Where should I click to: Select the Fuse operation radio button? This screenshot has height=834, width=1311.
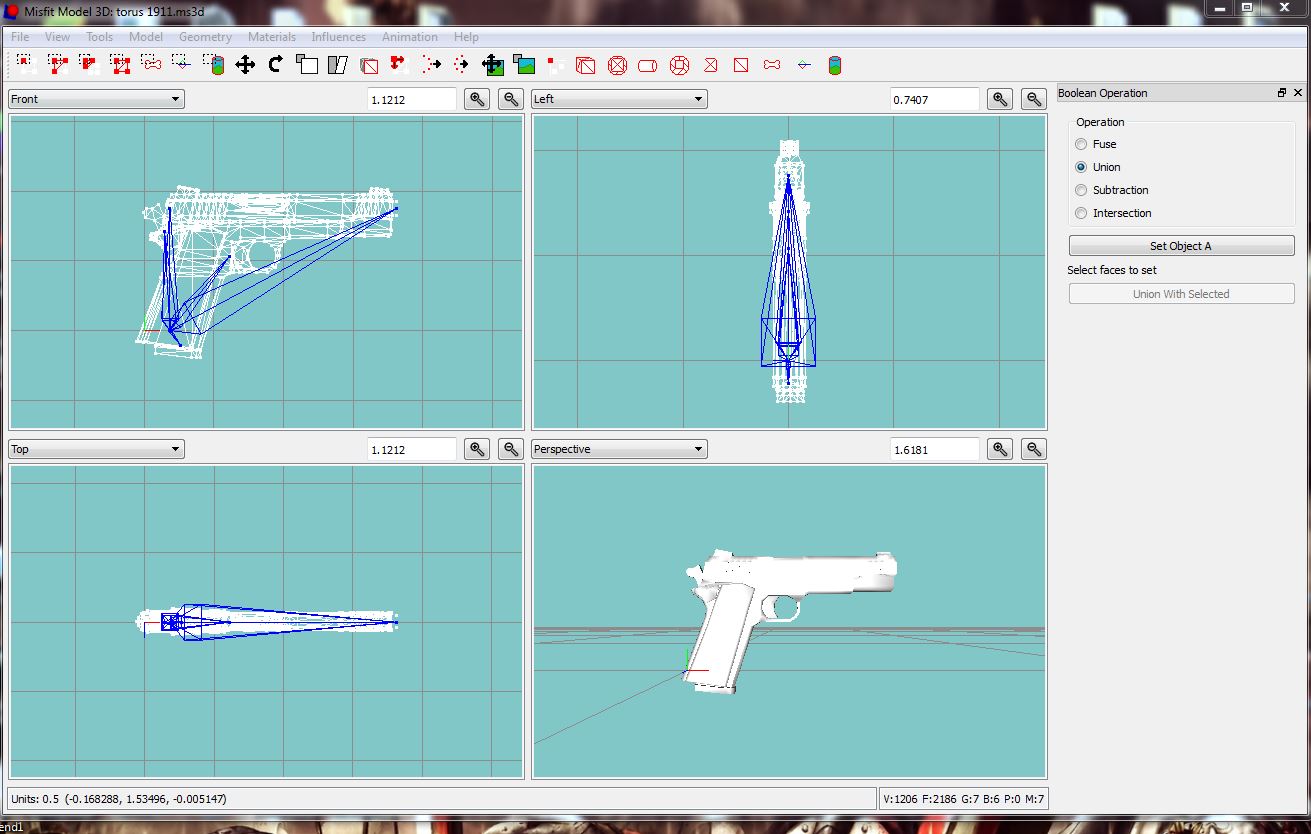point(1081,144)
